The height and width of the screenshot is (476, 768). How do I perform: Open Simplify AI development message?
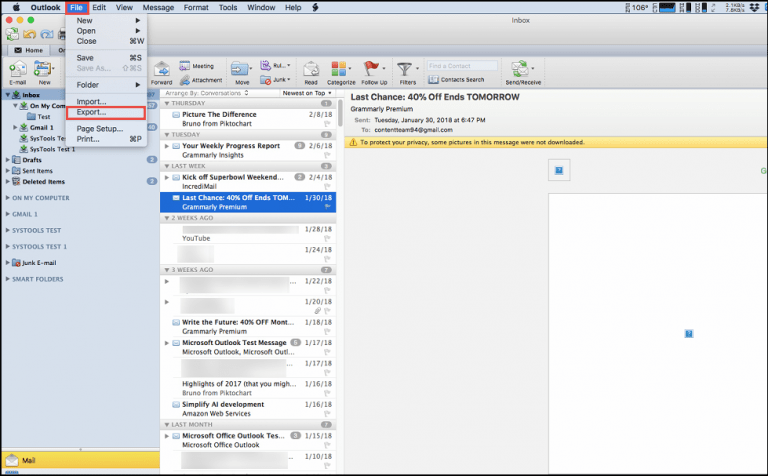tap(248, 409)
